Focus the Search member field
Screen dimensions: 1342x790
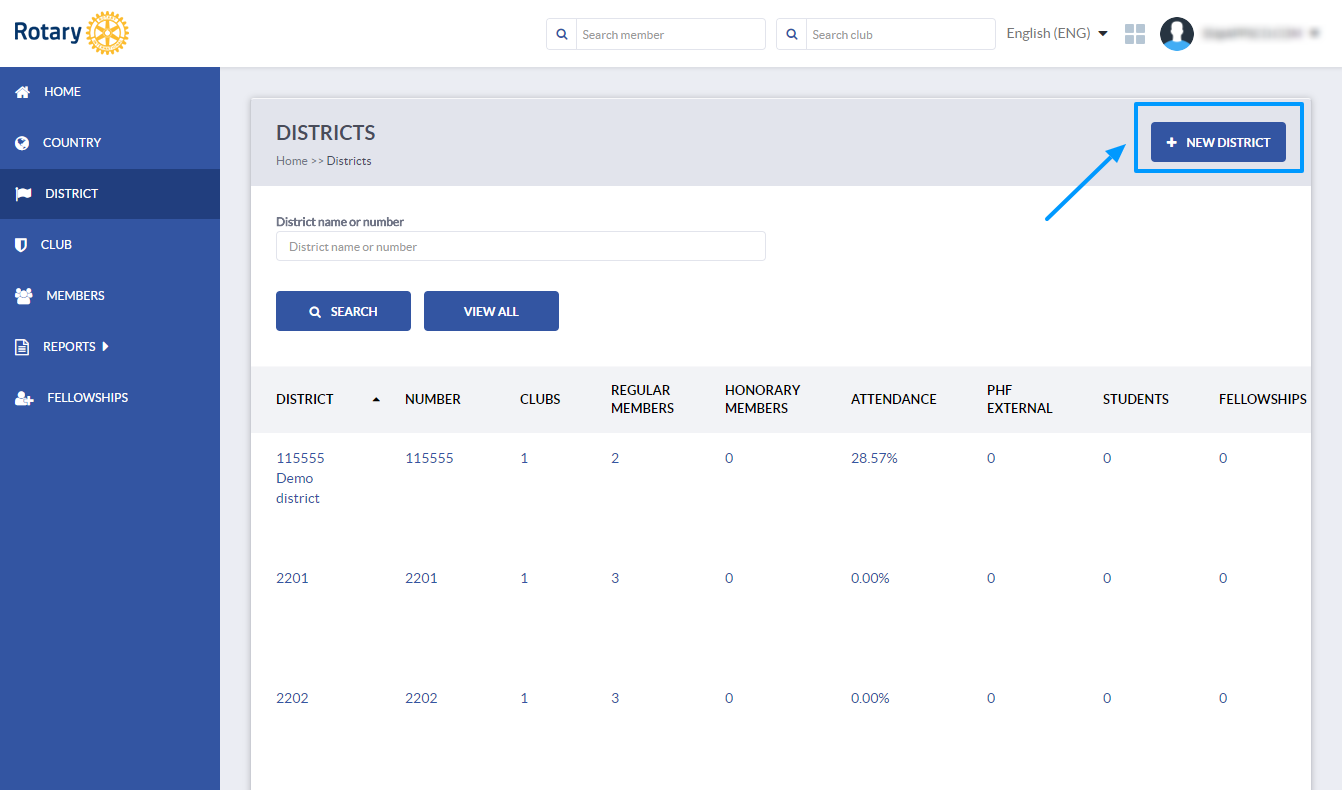[x=670, y=34]
